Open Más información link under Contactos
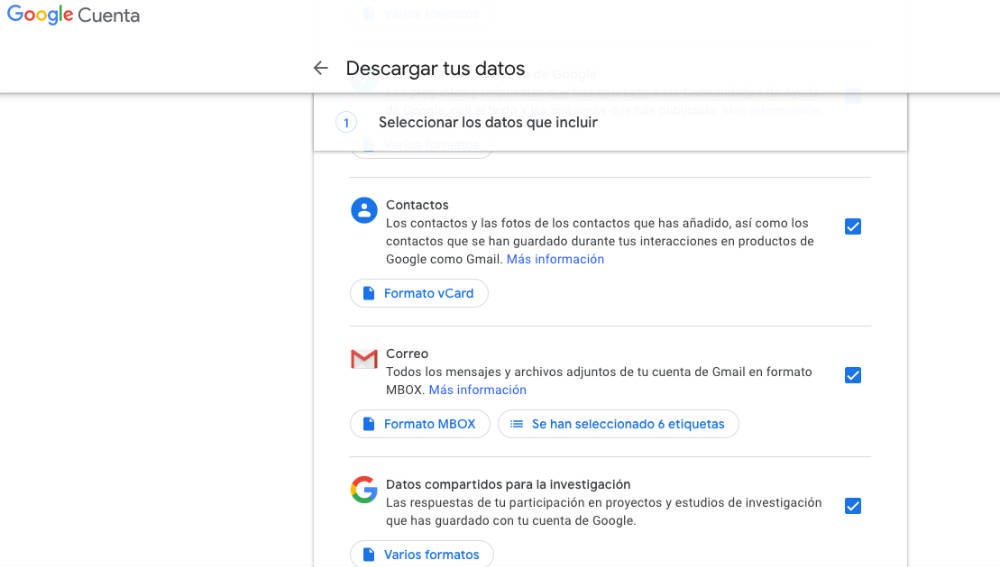Screen dimensions: 1000x567 pyautogui.click(x=555, y=259)
